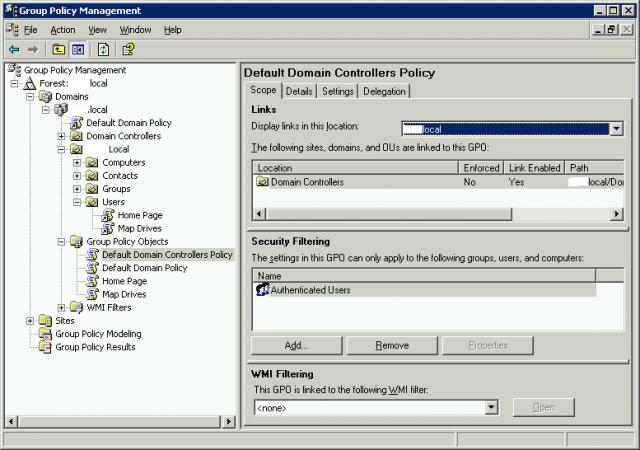640x450 pixels.
Task: Open the Action menu
Action: 63,30
